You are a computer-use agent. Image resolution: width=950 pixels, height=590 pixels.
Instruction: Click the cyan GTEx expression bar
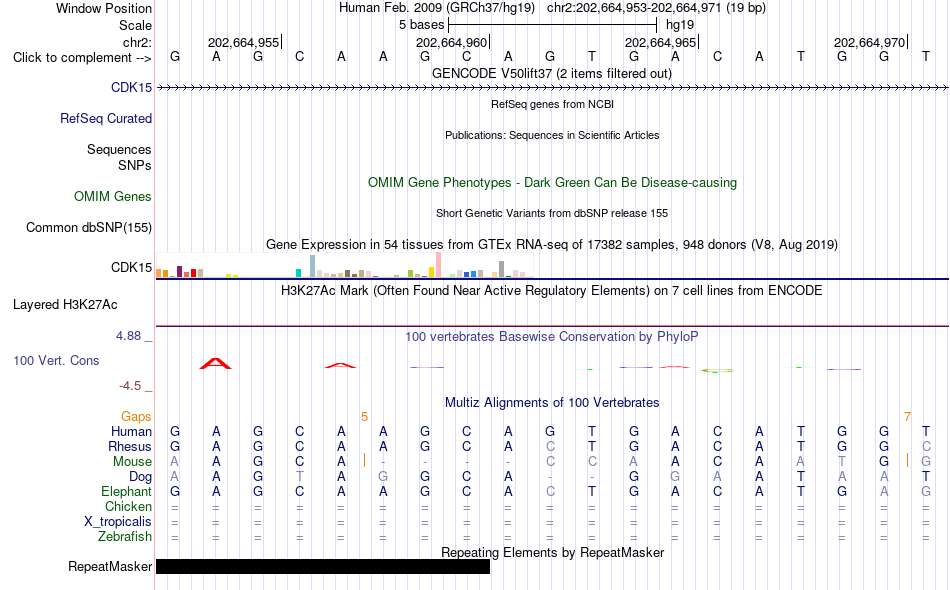coord(299,273)
